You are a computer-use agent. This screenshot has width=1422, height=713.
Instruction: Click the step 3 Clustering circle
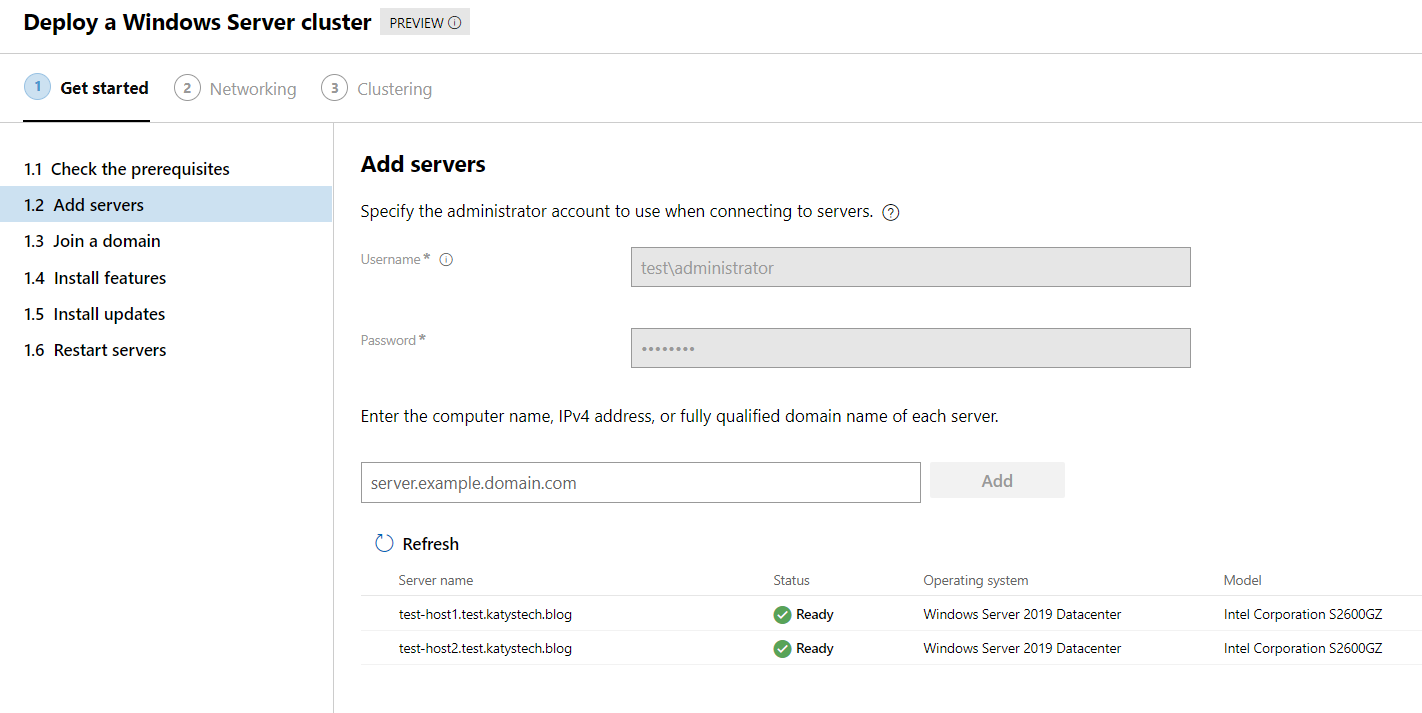click(334, 88)
